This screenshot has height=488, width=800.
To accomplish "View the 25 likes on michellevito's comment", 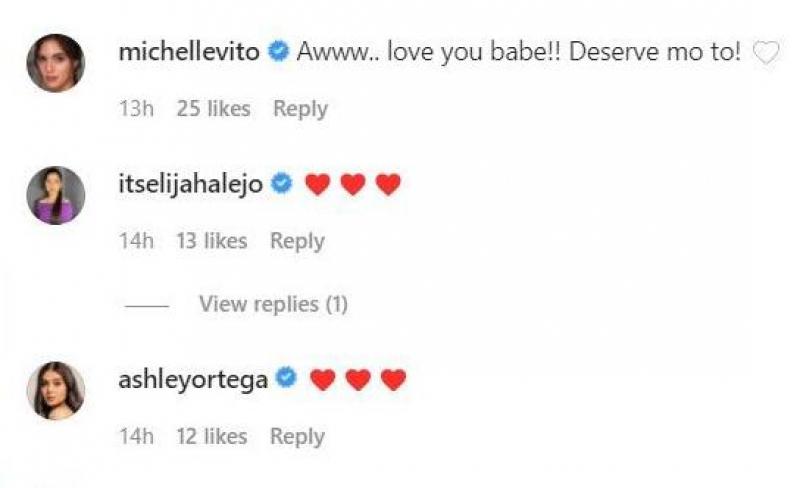I will click(x=213, y=109).
